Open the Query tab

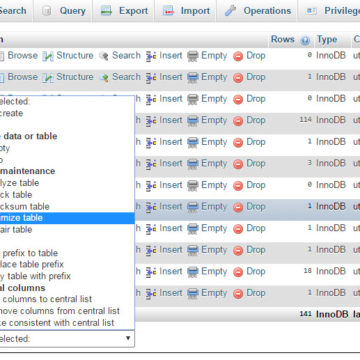click(63, 11)
